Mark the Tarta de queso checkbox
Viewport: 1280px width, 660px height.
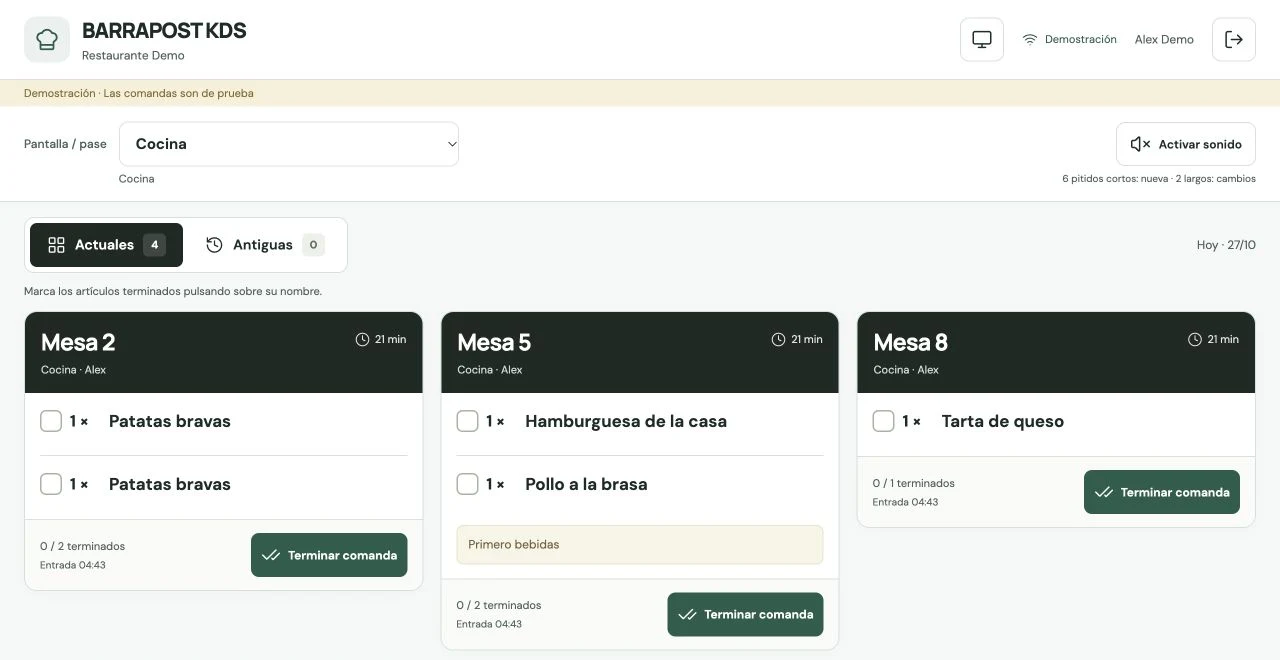click(x=883, y=421)
